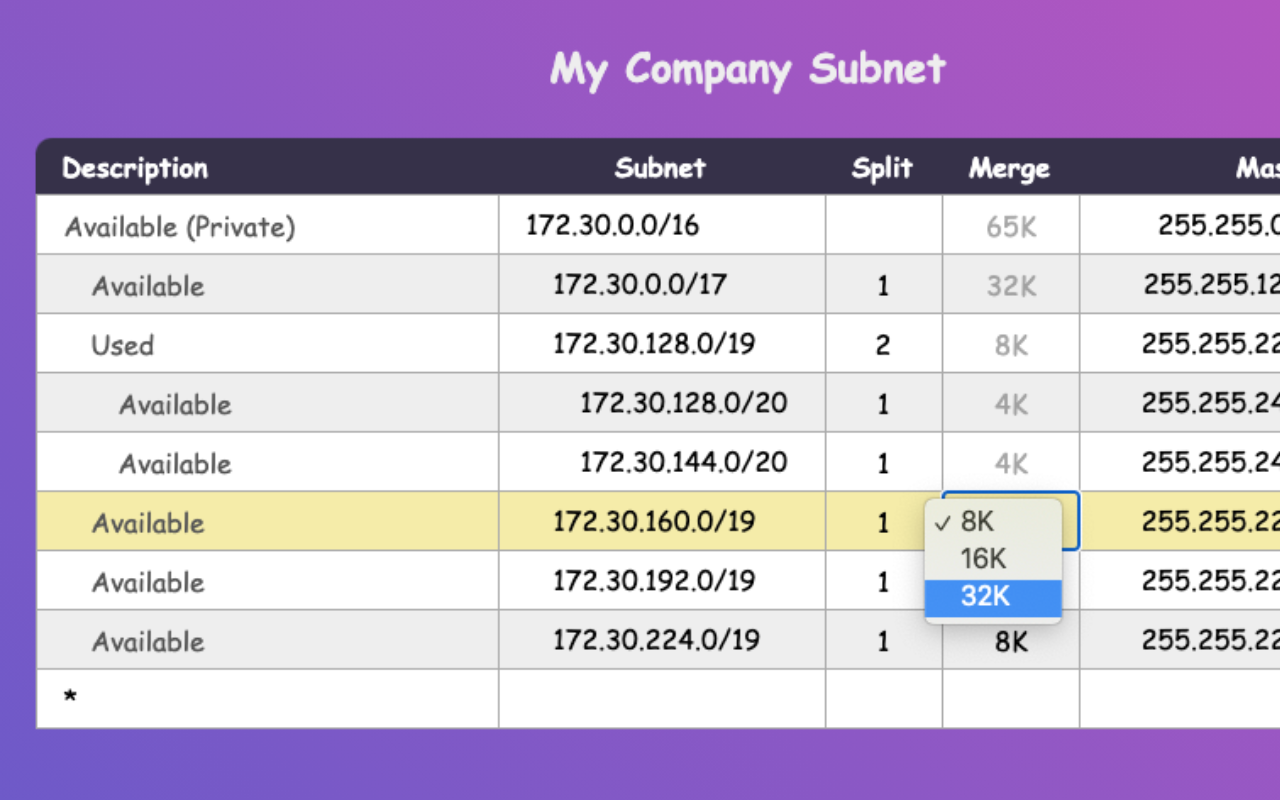Click the Split column header
The height and width of the screenshot is (800, 1280).
[x=882, y=167]
